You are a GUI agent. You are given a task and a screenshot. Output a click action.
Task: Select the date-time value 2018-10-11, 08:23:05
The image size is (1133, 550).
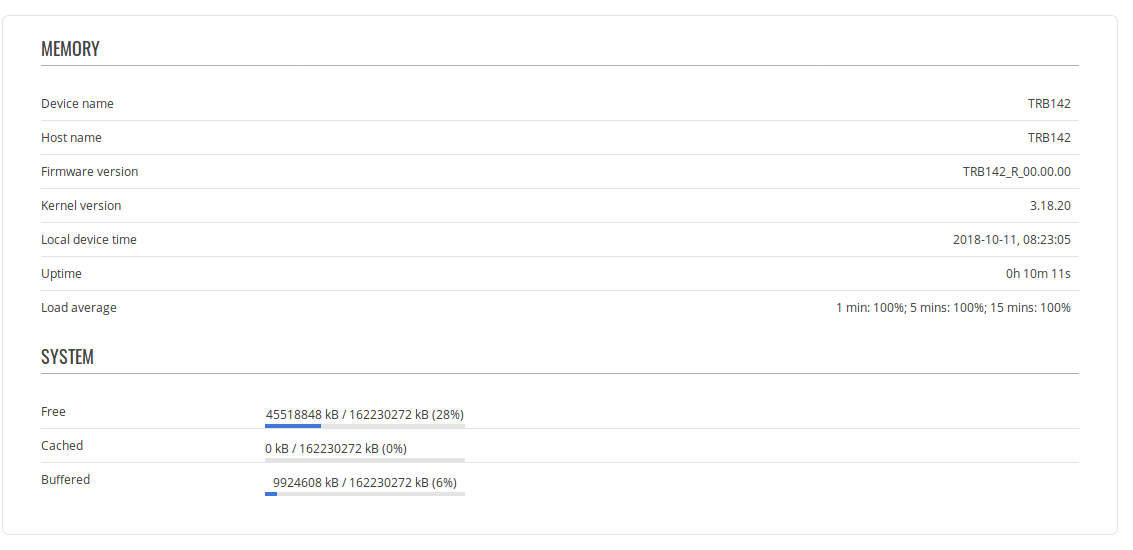[1011, 240]
